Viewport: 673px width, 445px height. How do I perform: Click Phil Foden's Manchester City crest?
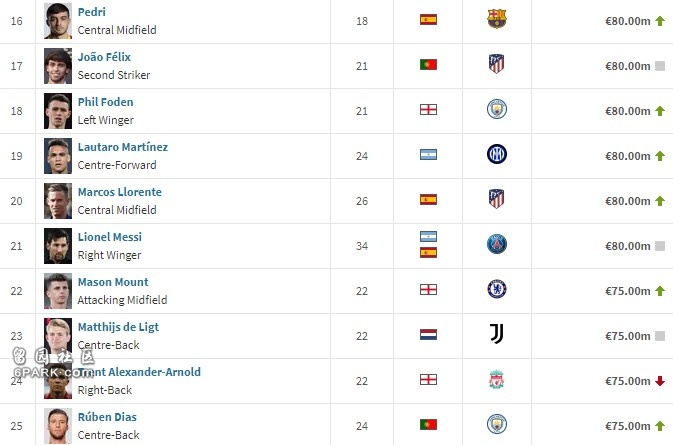point(497,109)
